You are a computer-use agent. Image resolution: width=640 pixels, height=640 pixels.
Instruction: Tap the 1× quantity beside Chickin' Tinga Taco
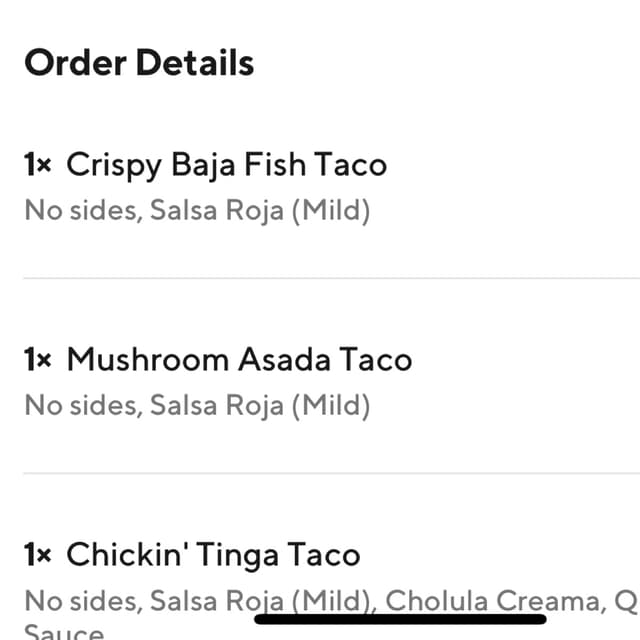tap(38, 555)
